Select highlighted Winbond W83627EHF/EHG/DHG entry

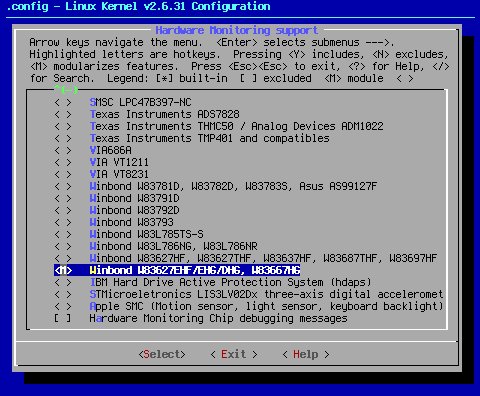(x=195, y=270)
